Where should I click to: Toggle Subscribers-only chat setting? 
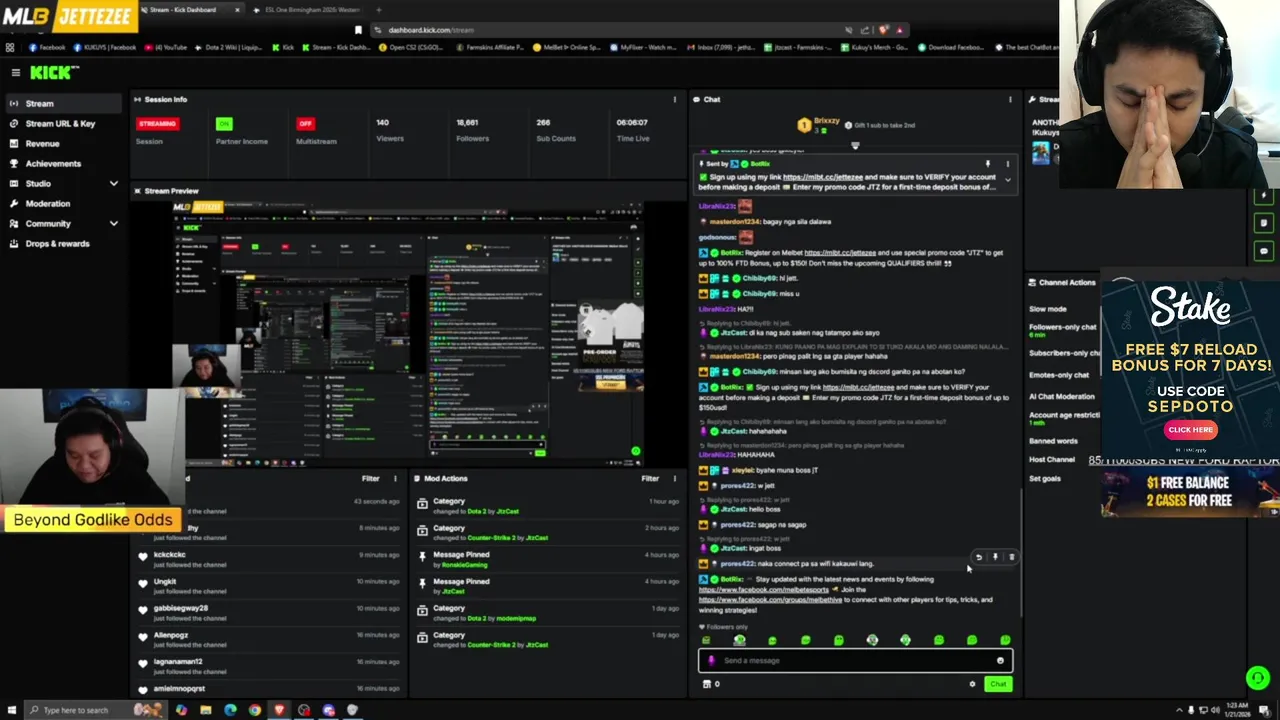click(1065, 352)
